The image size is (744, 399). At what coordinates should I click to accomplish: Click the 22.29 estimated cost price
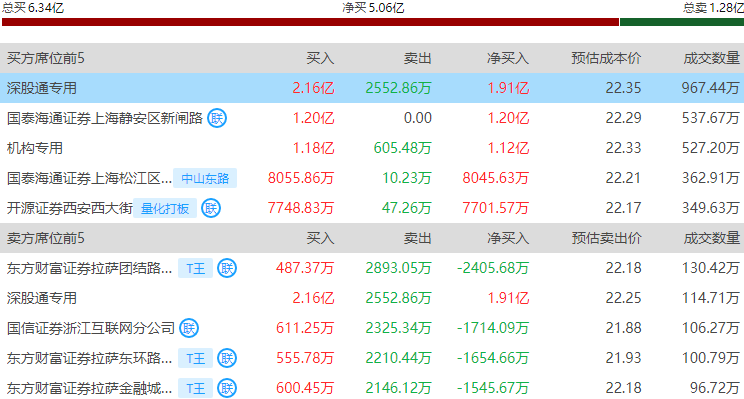point(623,118)
